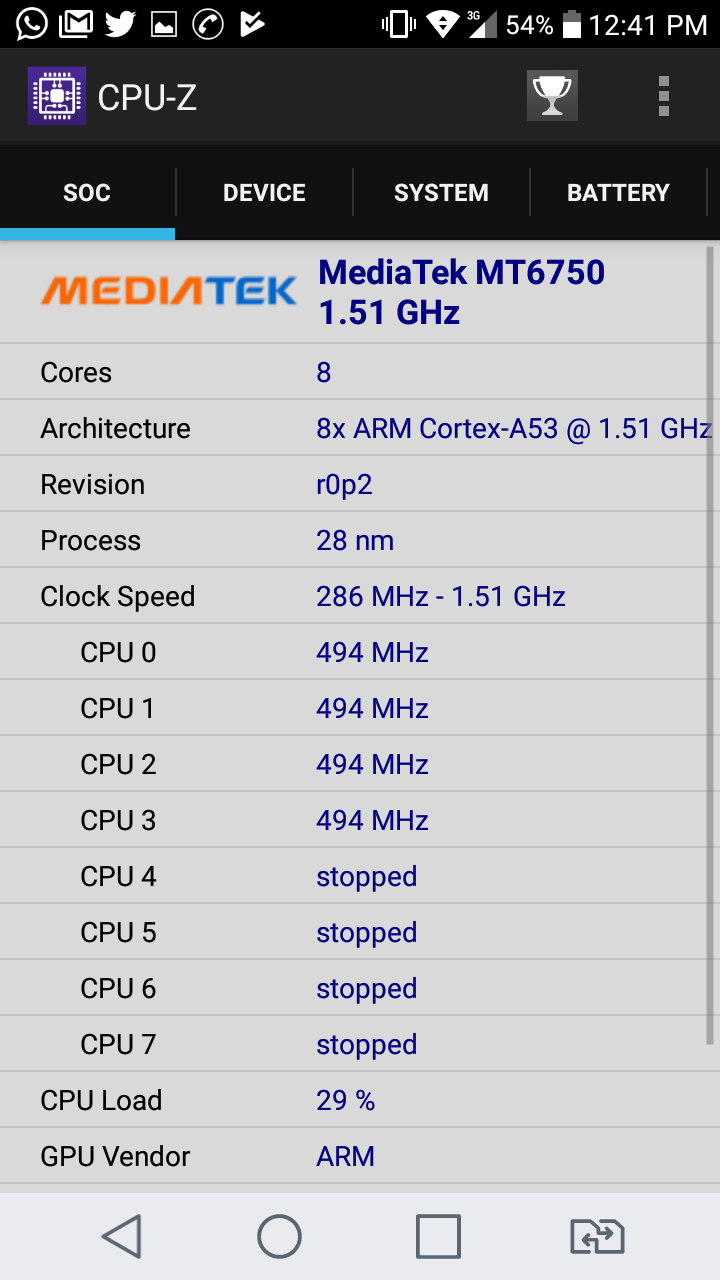Tap the screen switch icon in navigation bar
The width and height of the screenshot is (720, 1280).
click(597, 1236)
